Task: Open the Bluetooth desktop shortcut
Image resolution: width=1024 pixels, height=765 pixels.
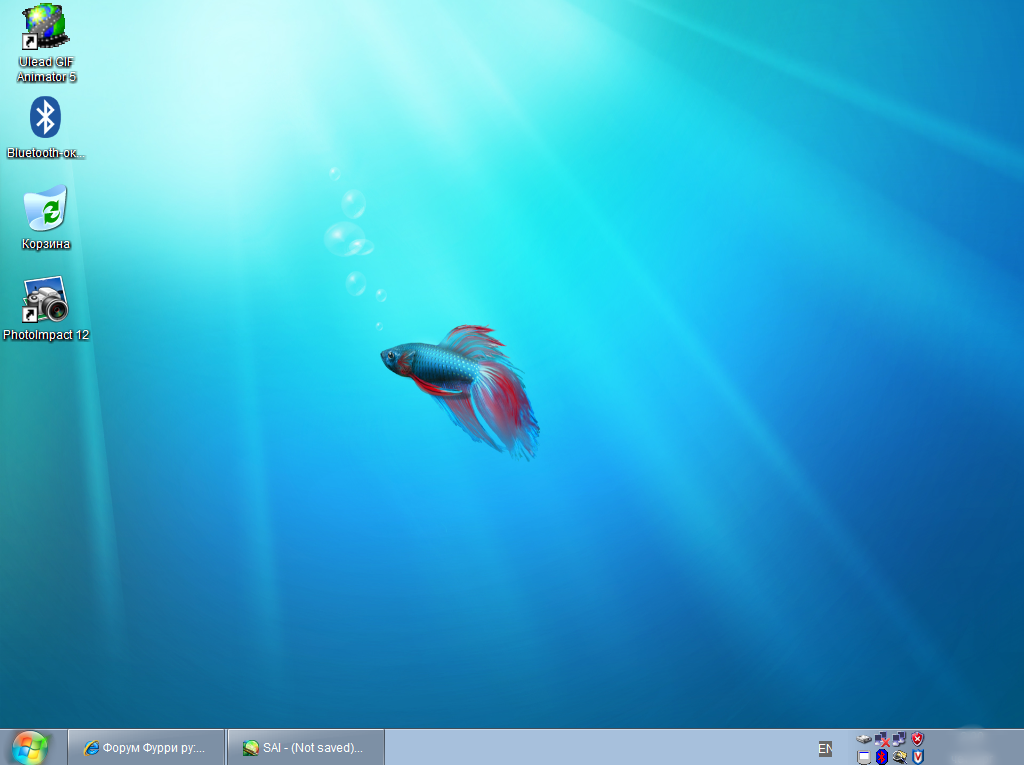Action: click(x=45, y=118)
